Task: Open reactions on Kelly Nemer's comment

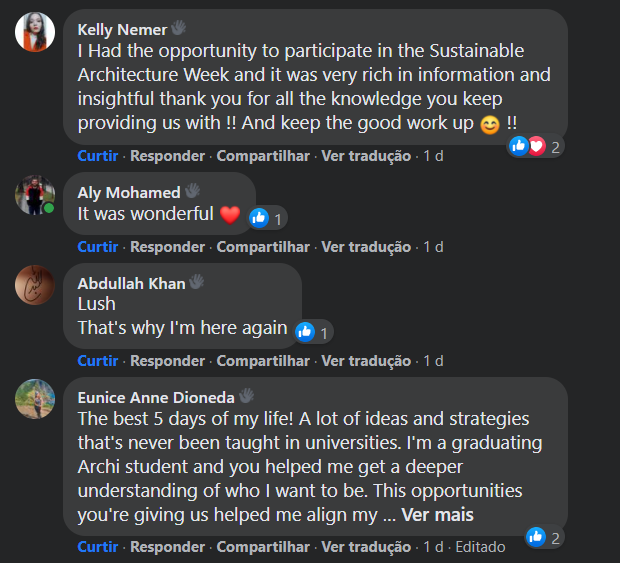Action: point(536,146)
